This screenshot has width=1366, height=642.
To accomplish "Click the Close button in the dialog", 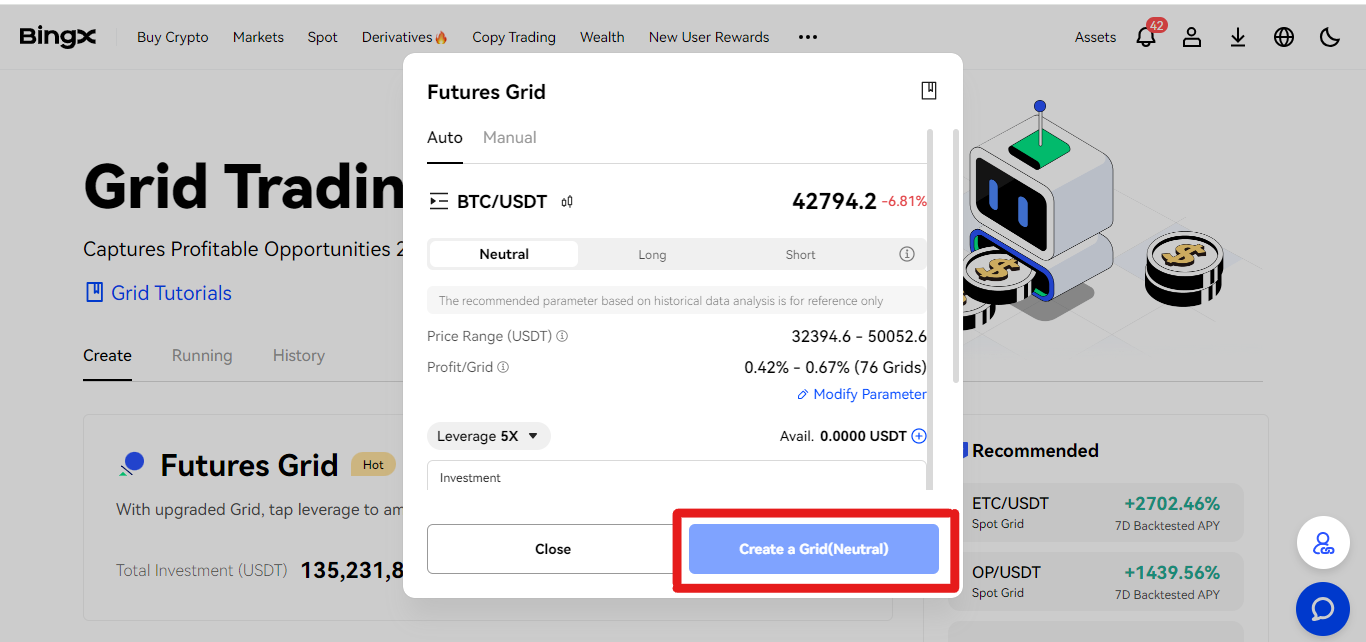I will pyautogui.click(x=552, y=549).
